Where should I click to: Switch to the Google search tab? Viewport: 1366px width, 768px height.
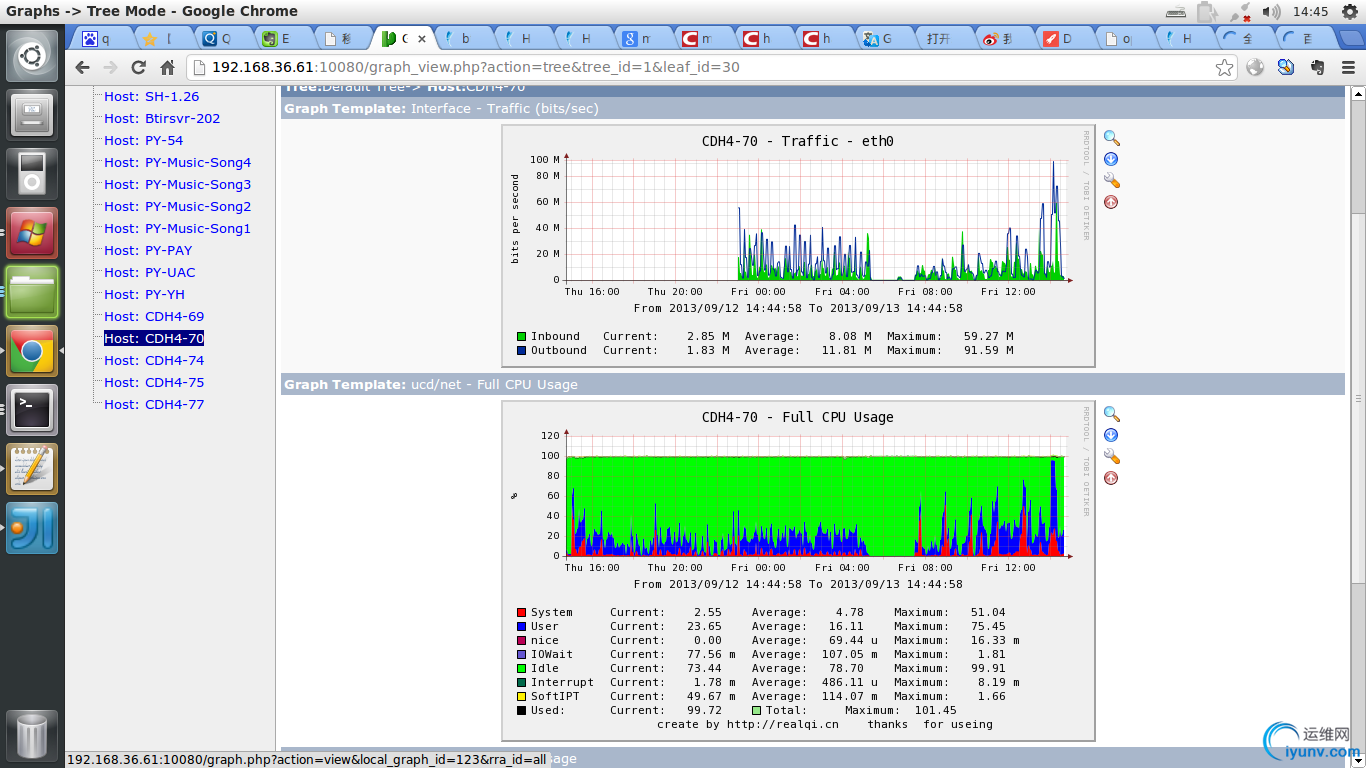(640, 39)
